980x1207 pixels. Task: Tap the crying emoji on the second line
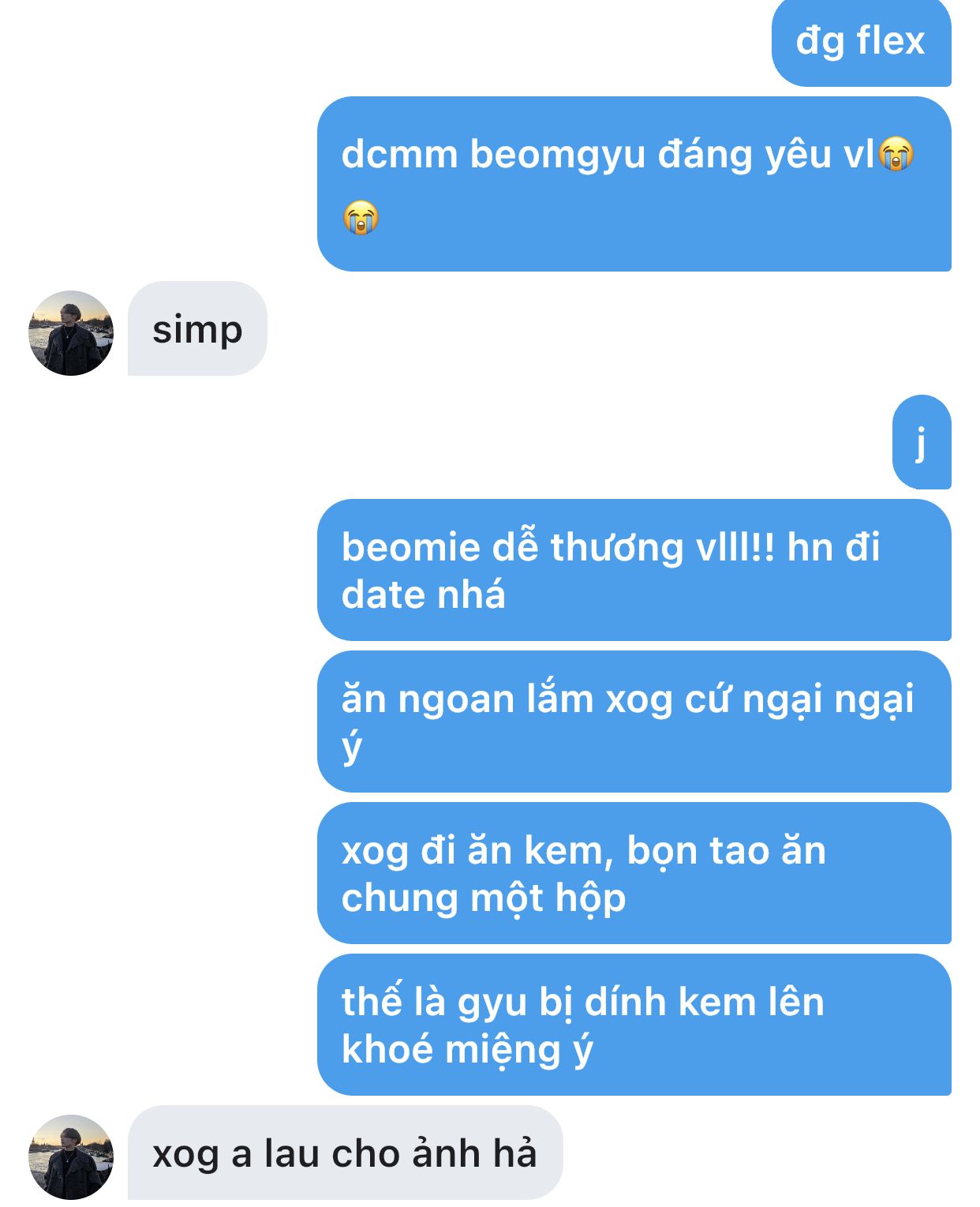361,217
